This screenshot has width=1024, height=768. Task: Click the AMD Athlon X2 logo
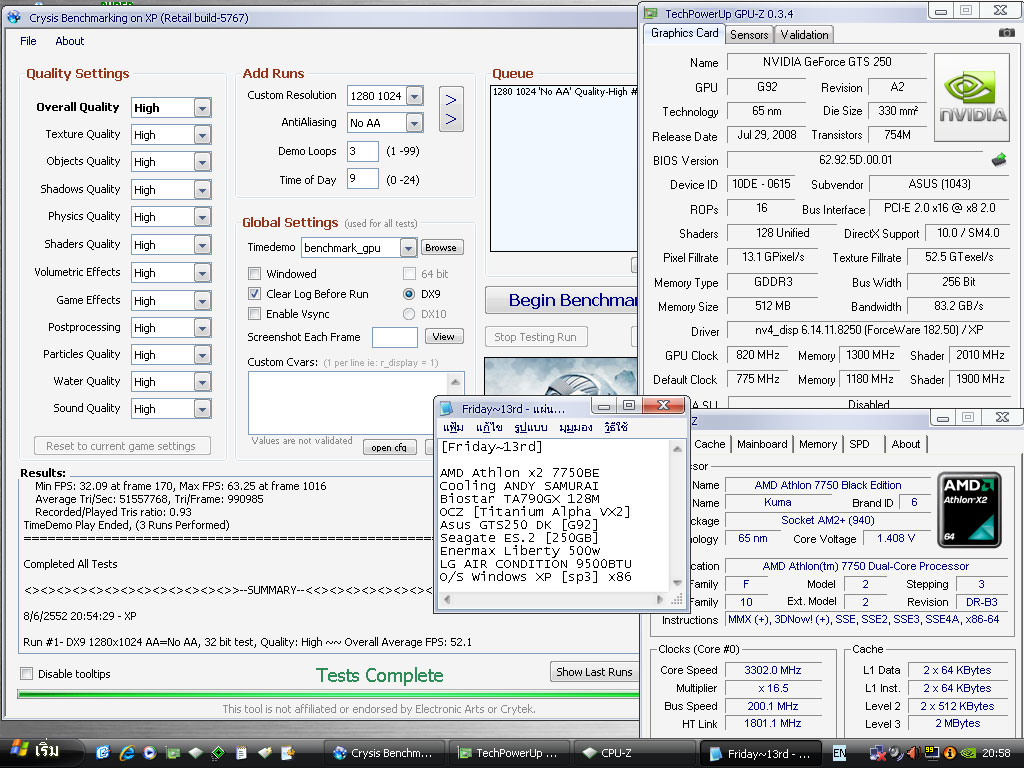point(969,507)
